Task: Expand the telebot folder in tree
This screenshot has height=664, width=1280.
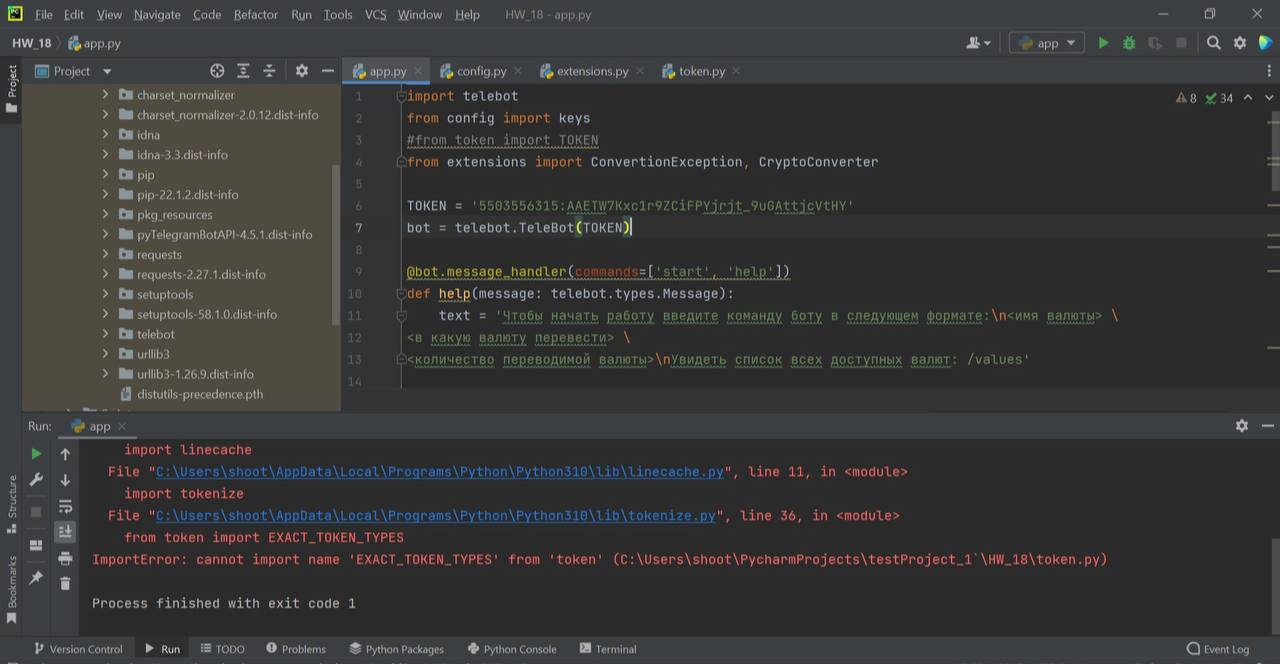Action: (105, 334)
